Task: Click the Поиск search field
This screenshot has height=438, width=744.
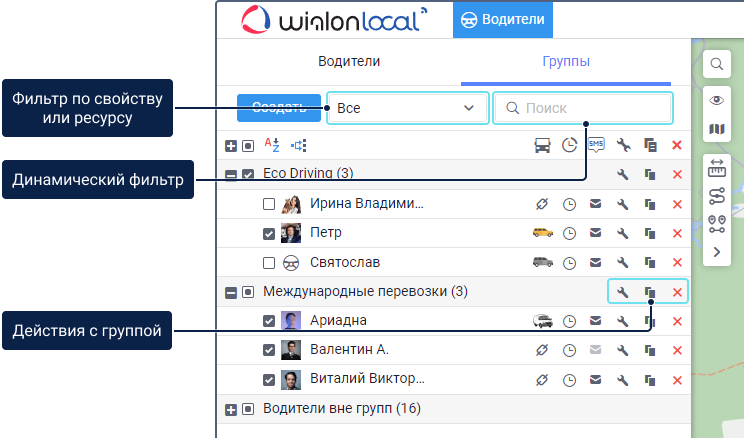Action: click(x=583, y=108)
